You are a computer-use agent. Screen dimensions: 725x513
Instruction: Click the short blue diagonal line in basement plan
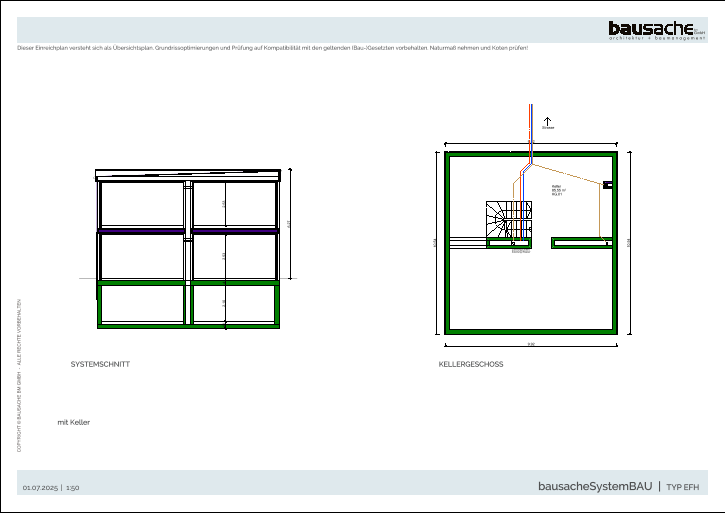526,168
